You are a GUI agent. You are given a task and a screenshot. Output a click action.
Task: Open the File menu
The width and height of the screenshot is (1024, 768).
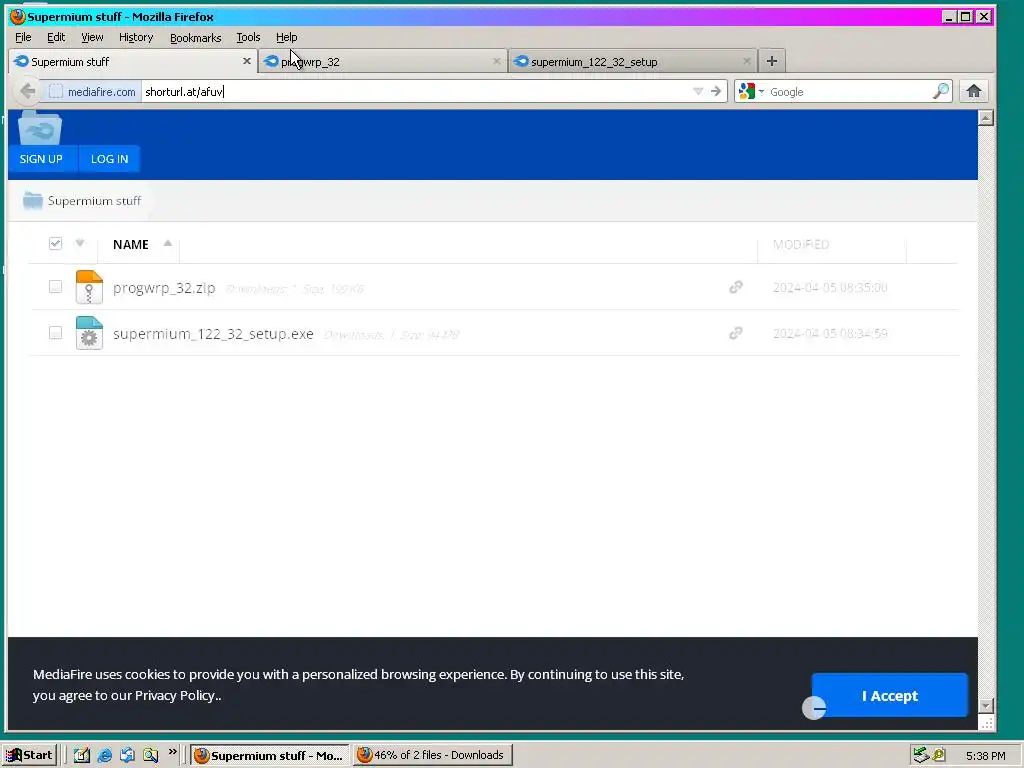(23, 37)
